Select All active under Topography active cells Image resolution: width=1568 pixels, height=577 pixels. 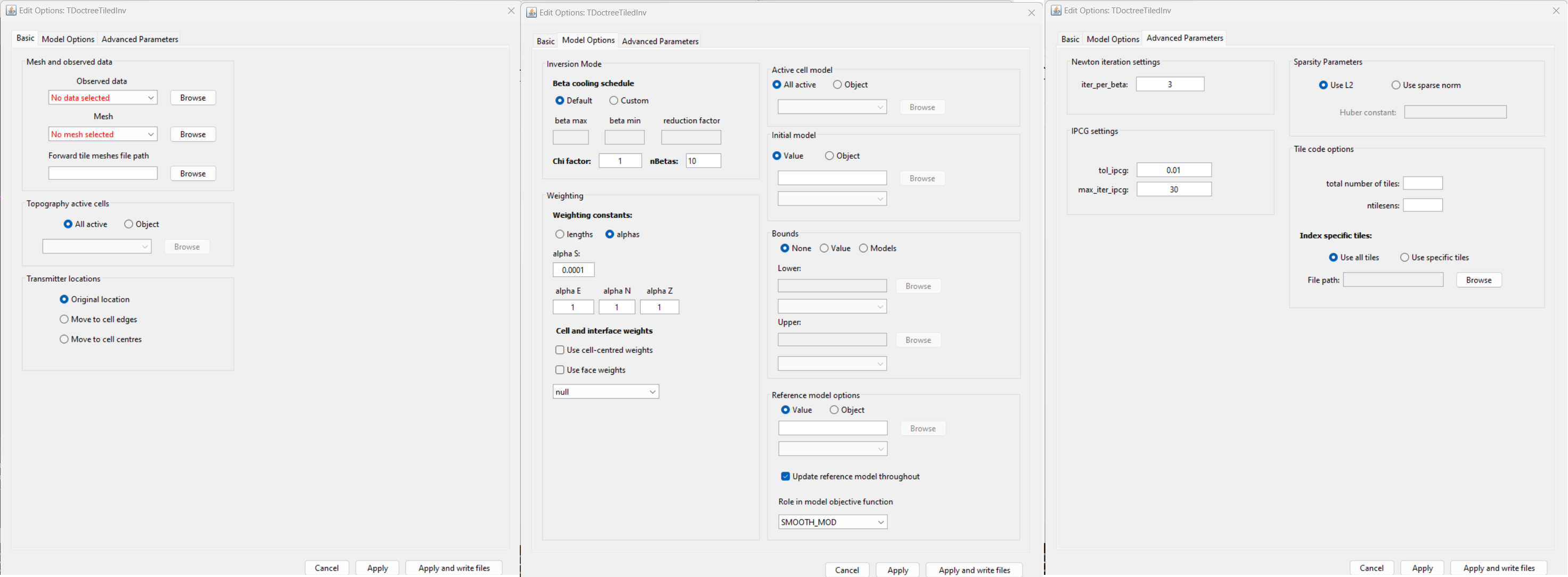(x=86, y=224)
